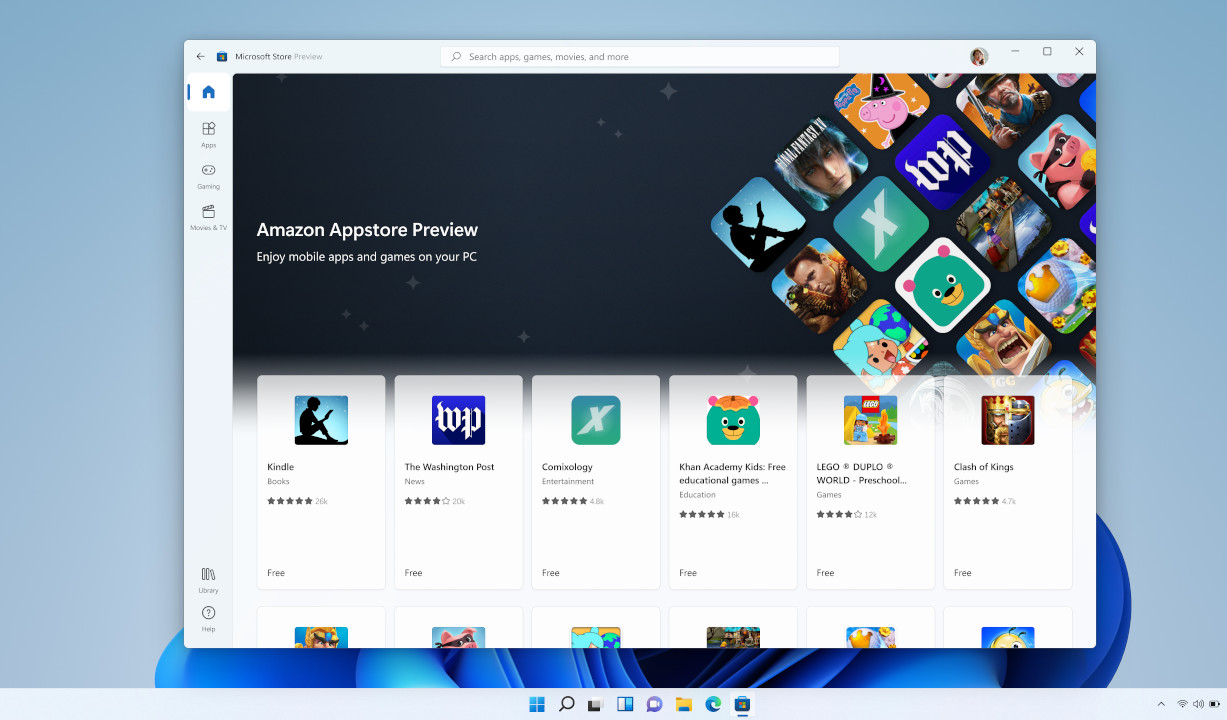This screenshot has height=720, width=1227.
Task: Click Clash of Kings 4.7k rating
Action: [x=985, y=501]
